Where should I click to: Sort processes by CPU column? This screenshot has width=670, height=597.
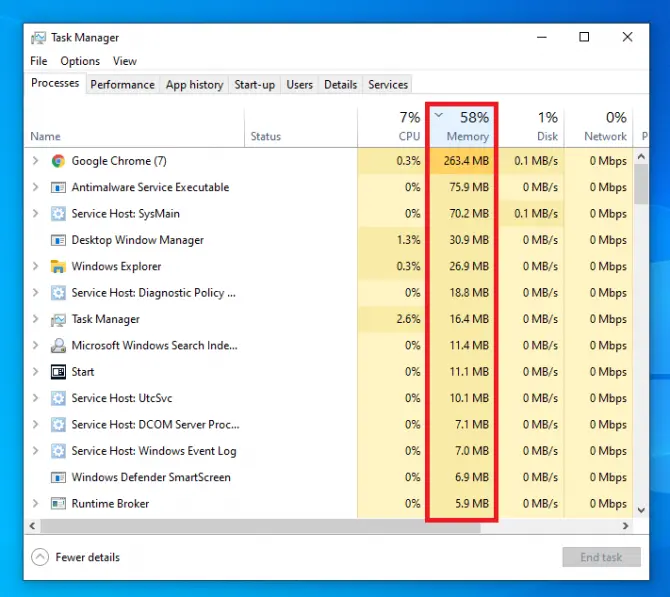391,127
